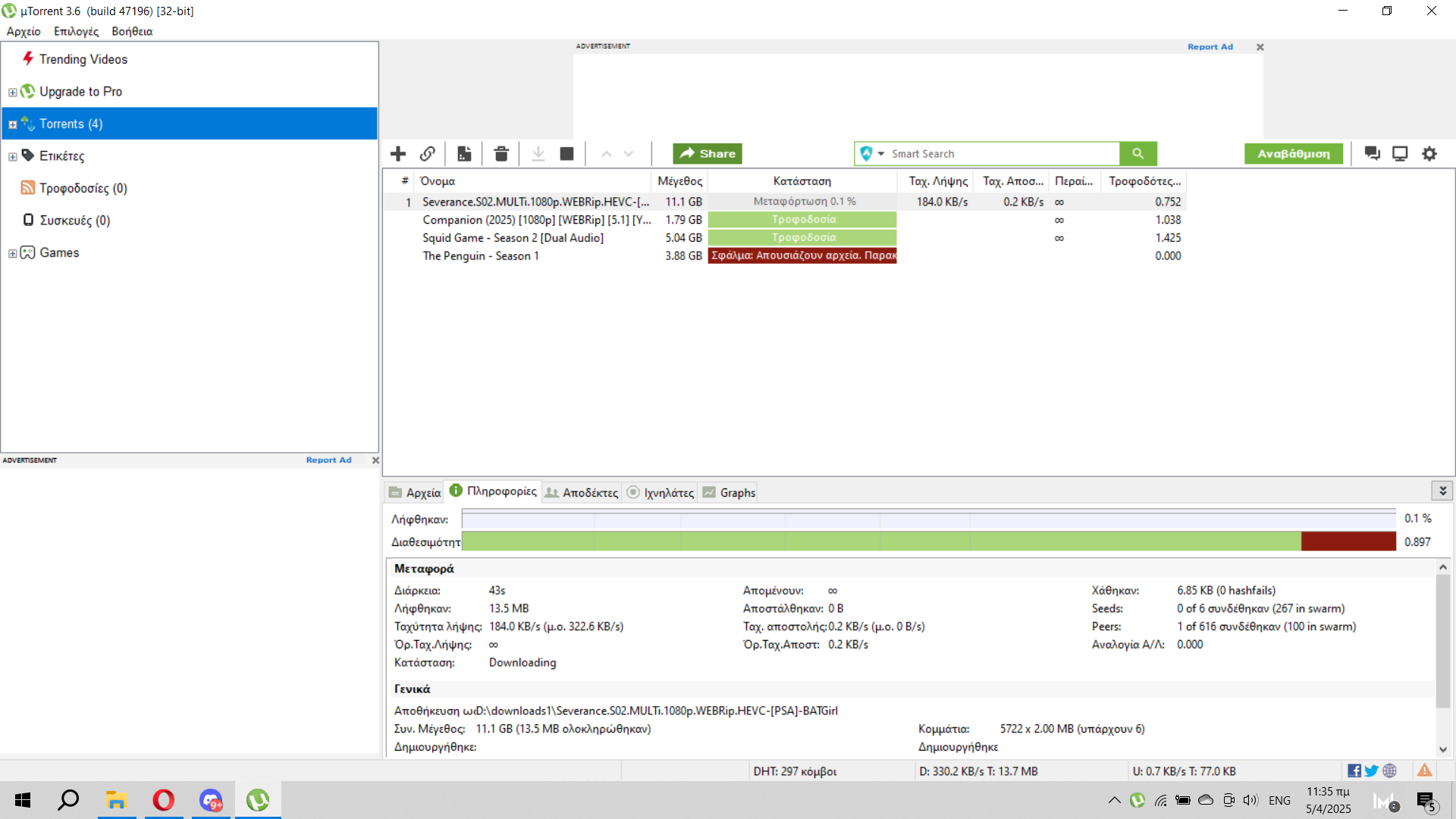
Task: Sort by Όνομα column header
Action: point(532,181)
